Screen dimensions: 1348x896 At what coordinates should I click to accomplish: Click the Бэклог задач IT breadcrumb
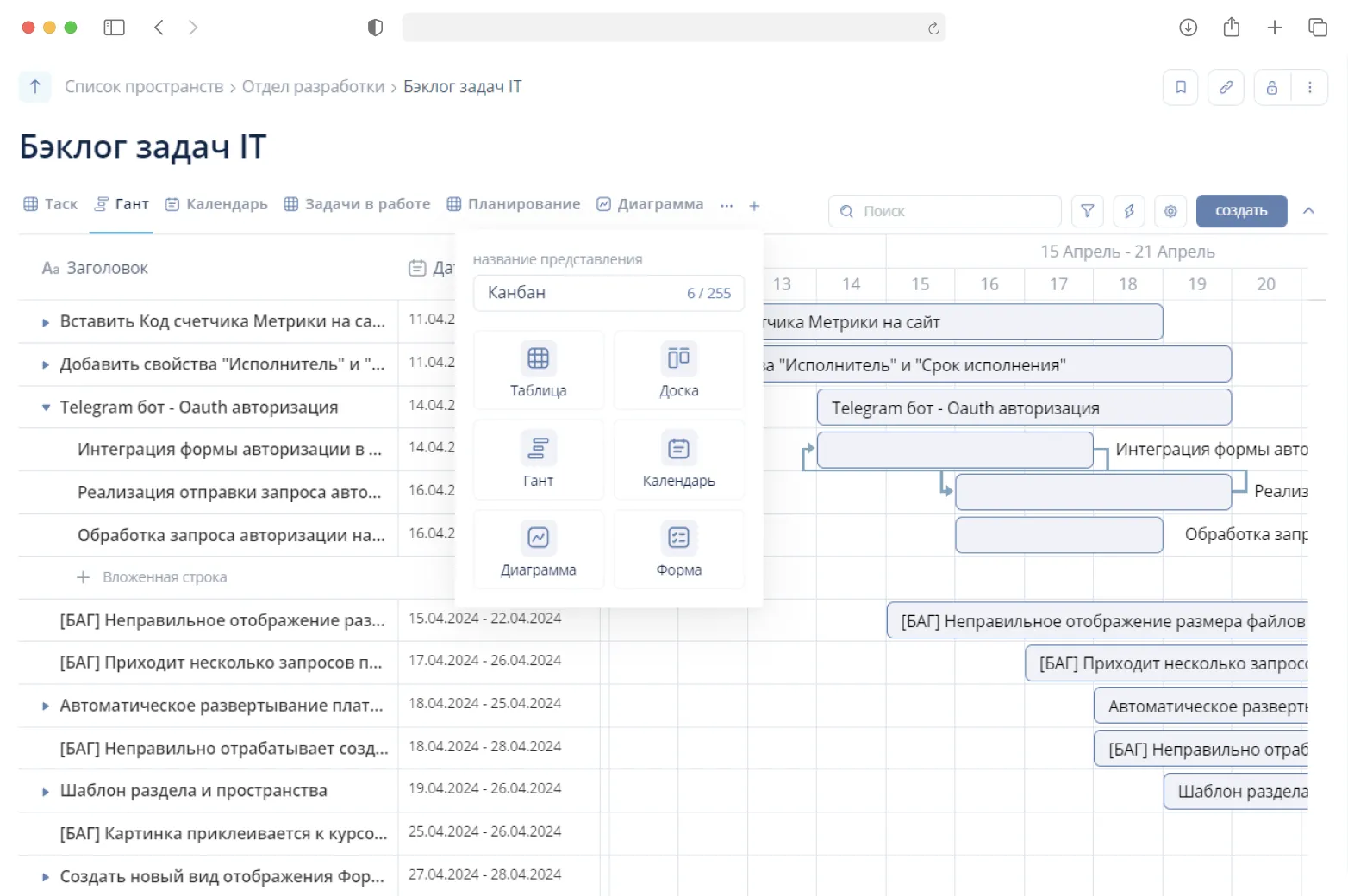coord(462,87)
